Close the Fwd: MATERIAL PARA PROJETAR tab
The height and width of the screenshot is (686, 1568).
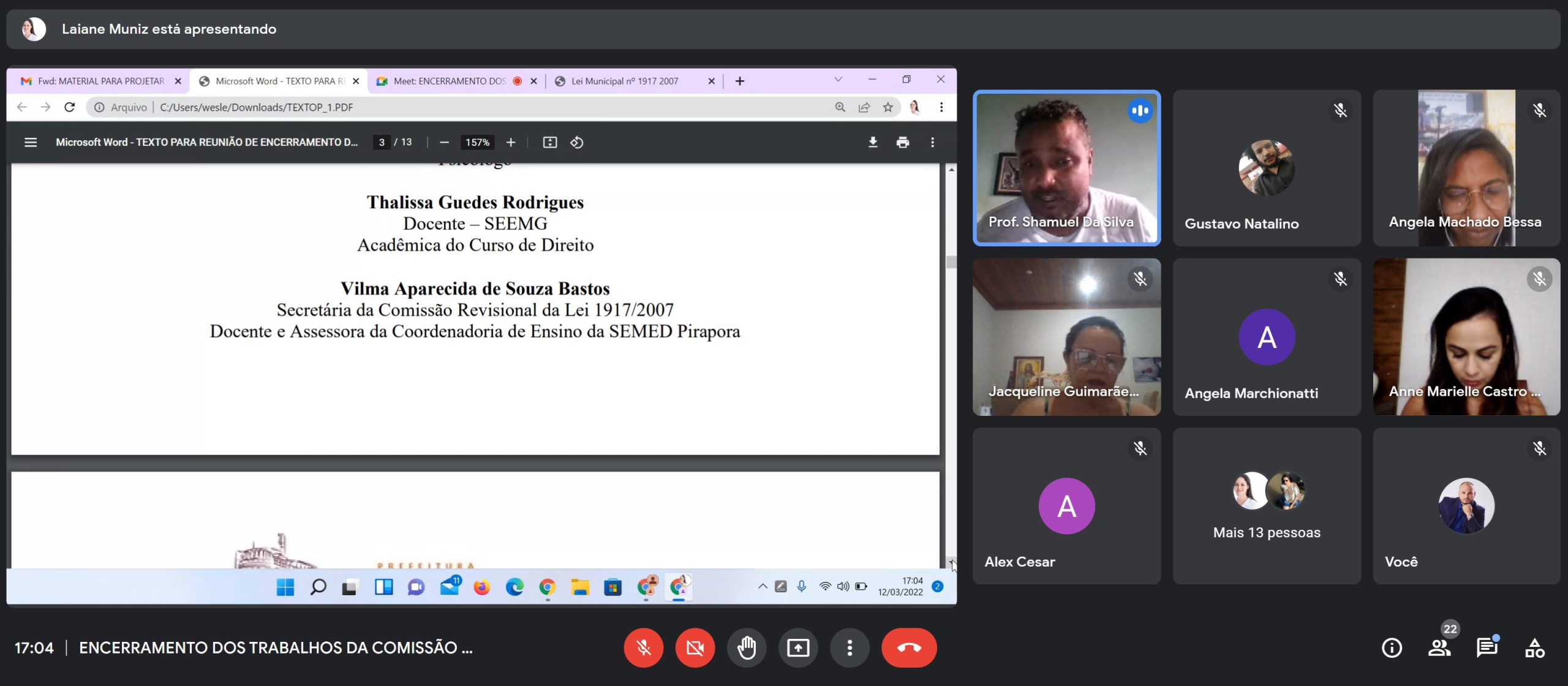tap(178, 81)
